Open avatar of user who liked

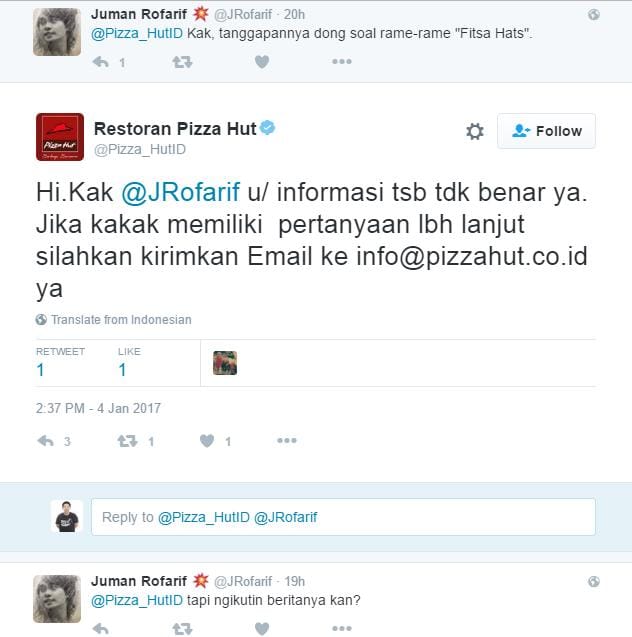coord(225,363)
